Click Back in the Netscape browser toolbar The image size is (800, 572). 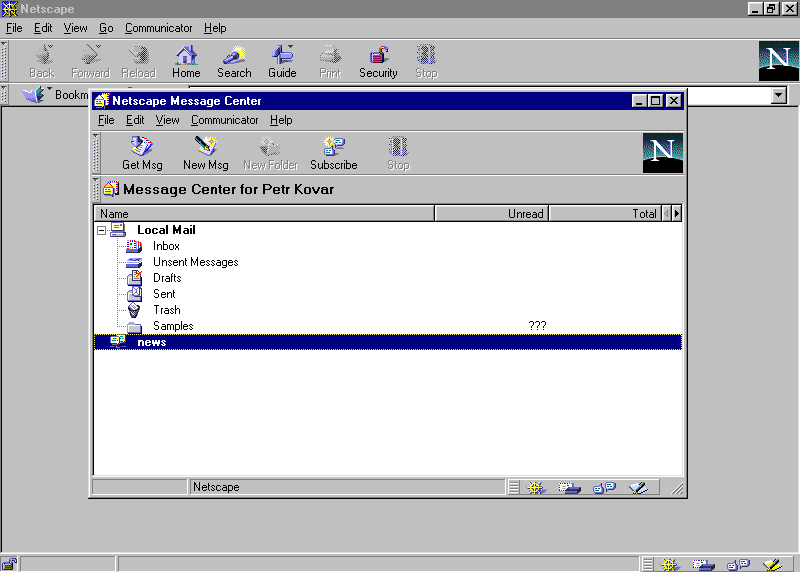[x=42, y=61]
